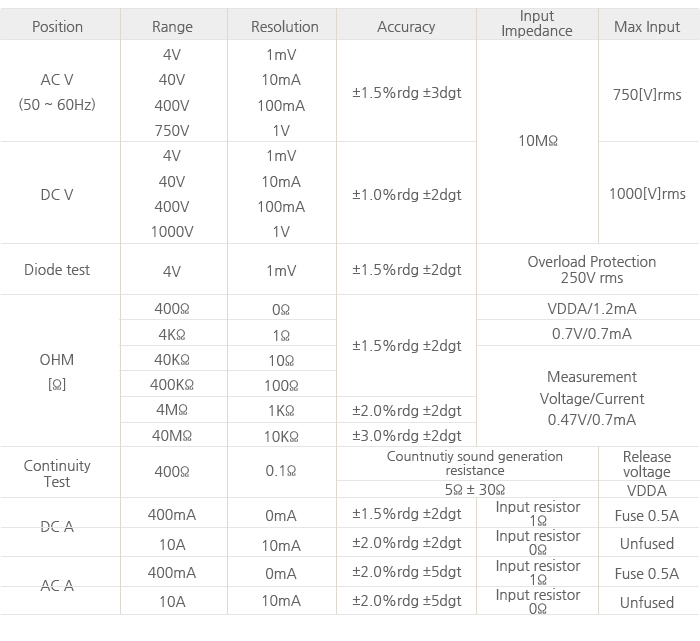Select the Max Input column header
Screen dimensions: 700x641
click(x=646, y=26)
